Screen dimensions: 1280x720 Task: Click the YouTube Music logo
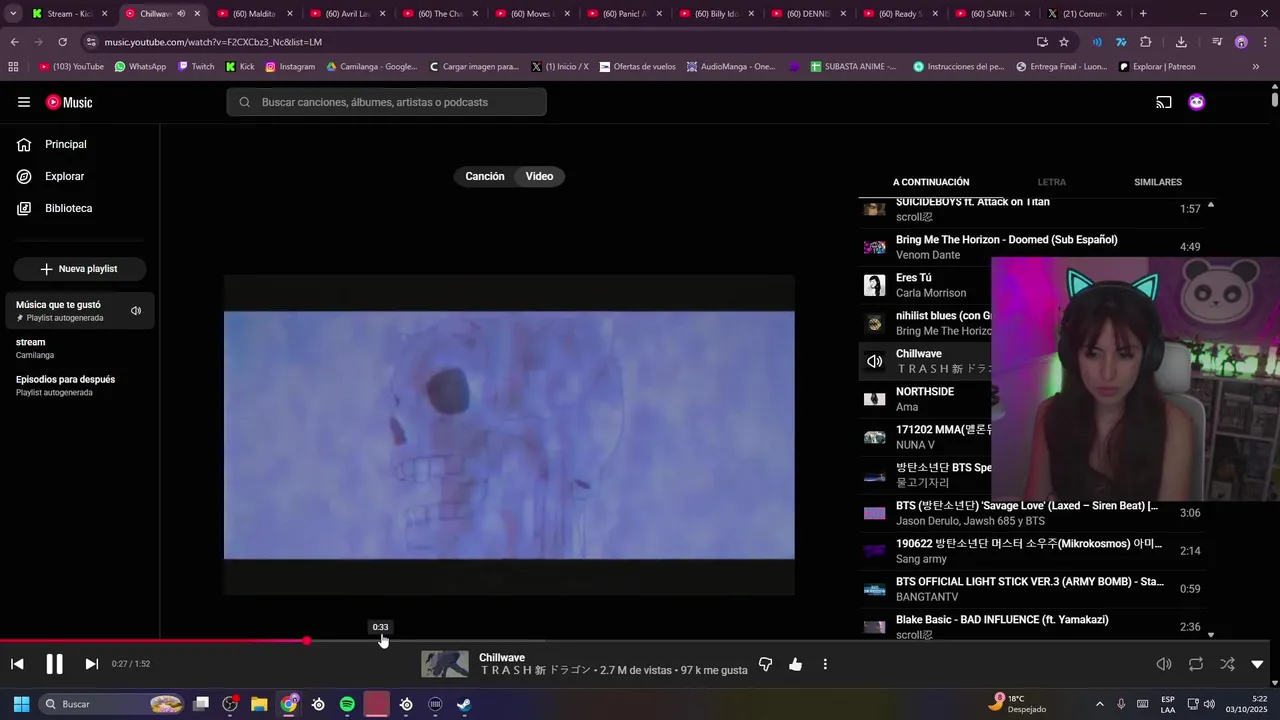[x=69, y=102]
